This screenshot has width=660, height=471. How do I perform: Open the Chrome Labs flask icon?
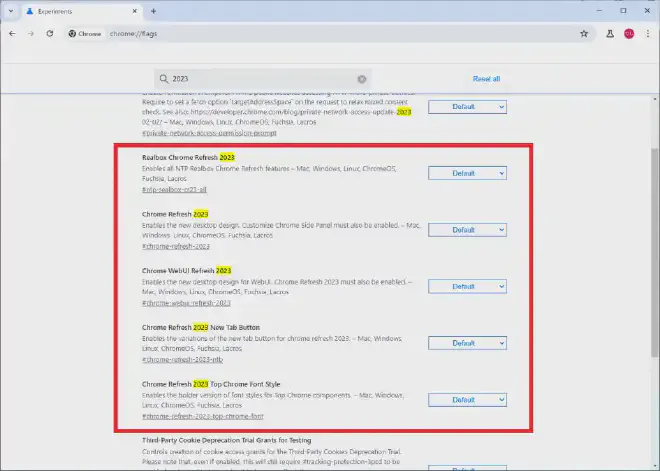(609, 34)
